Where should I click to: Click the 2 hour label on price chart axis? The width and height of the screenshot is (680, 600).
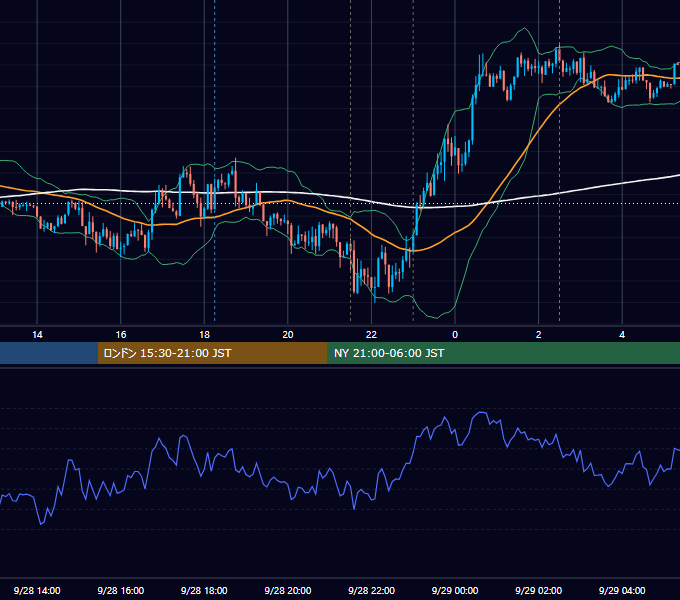click(x=539, y=335)
